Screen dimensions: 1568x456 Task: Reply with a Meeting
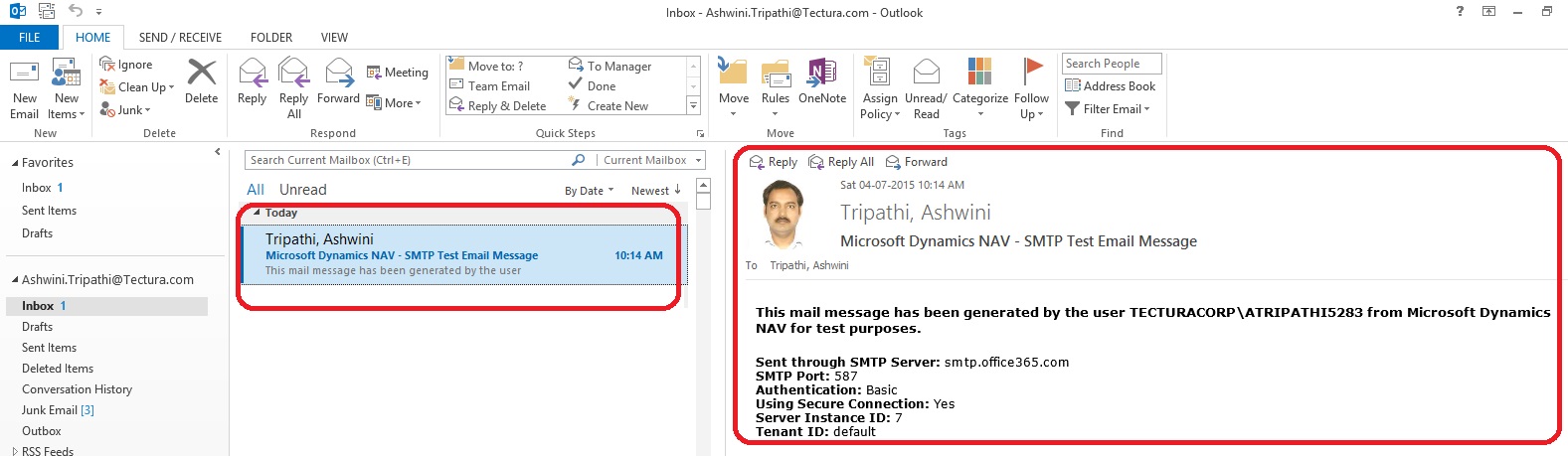[x=397, y=73]
